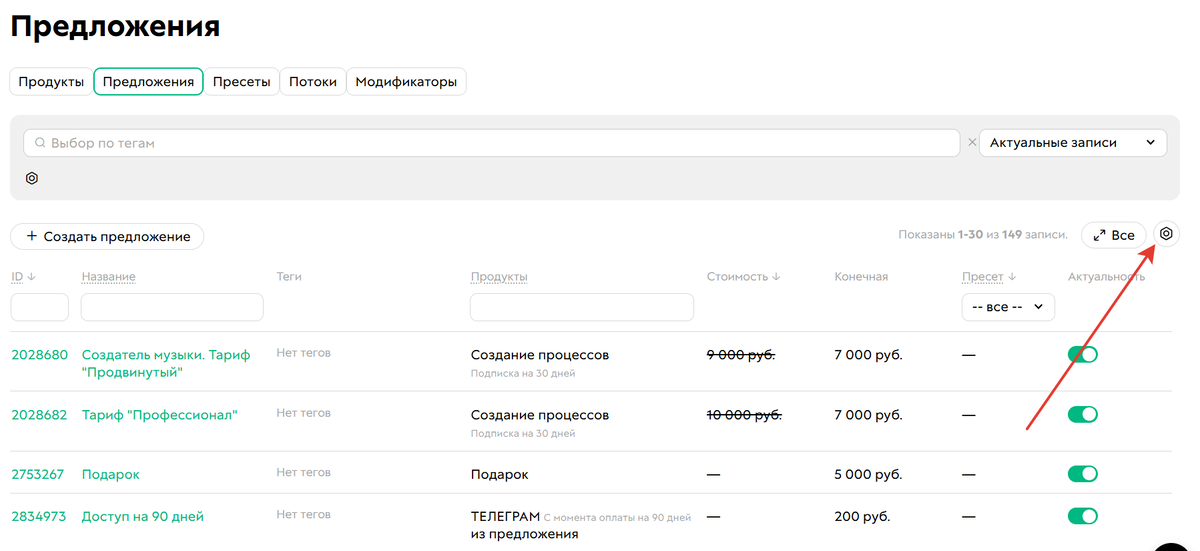1200x551 pixels.
Task: Open offer ID 2028680 link
Action: click(39, 354)
